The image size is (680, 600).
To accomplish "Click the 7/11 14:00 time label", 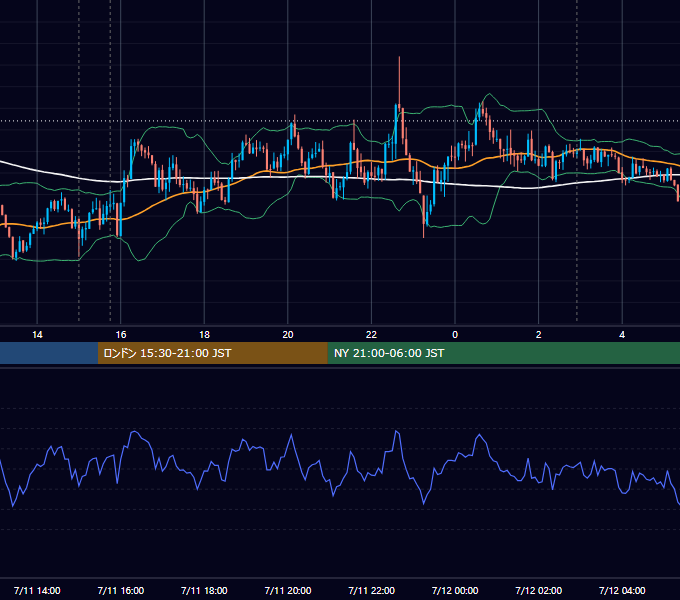I will (x=37, y=590).
